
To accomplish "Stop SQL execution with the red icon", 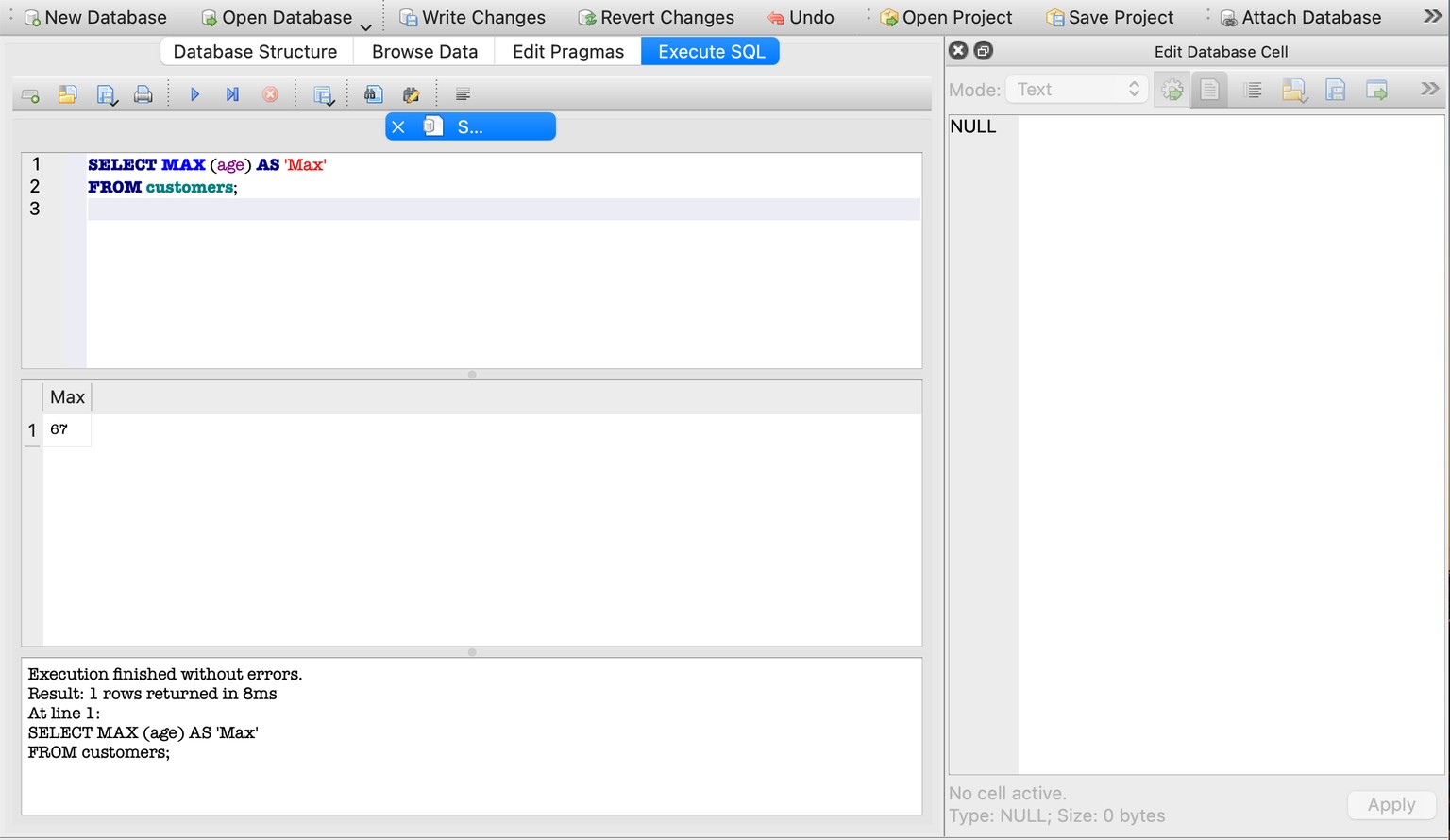I will (270, 94).
